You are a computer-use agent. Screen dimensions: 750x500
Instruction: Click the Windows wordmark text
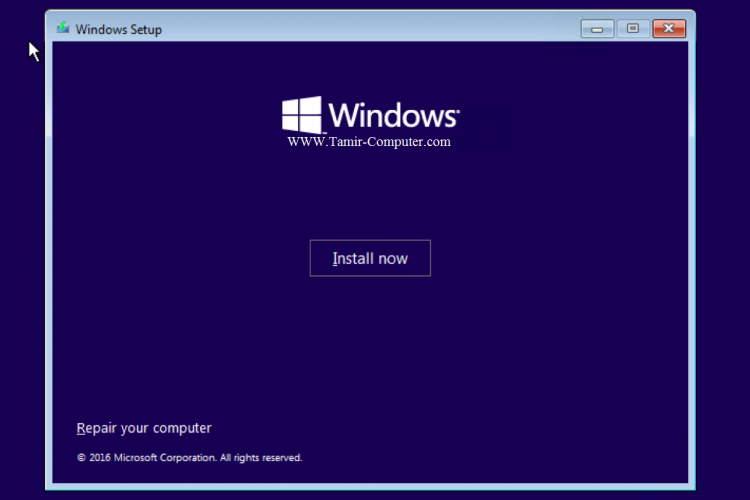pos(391,115)
